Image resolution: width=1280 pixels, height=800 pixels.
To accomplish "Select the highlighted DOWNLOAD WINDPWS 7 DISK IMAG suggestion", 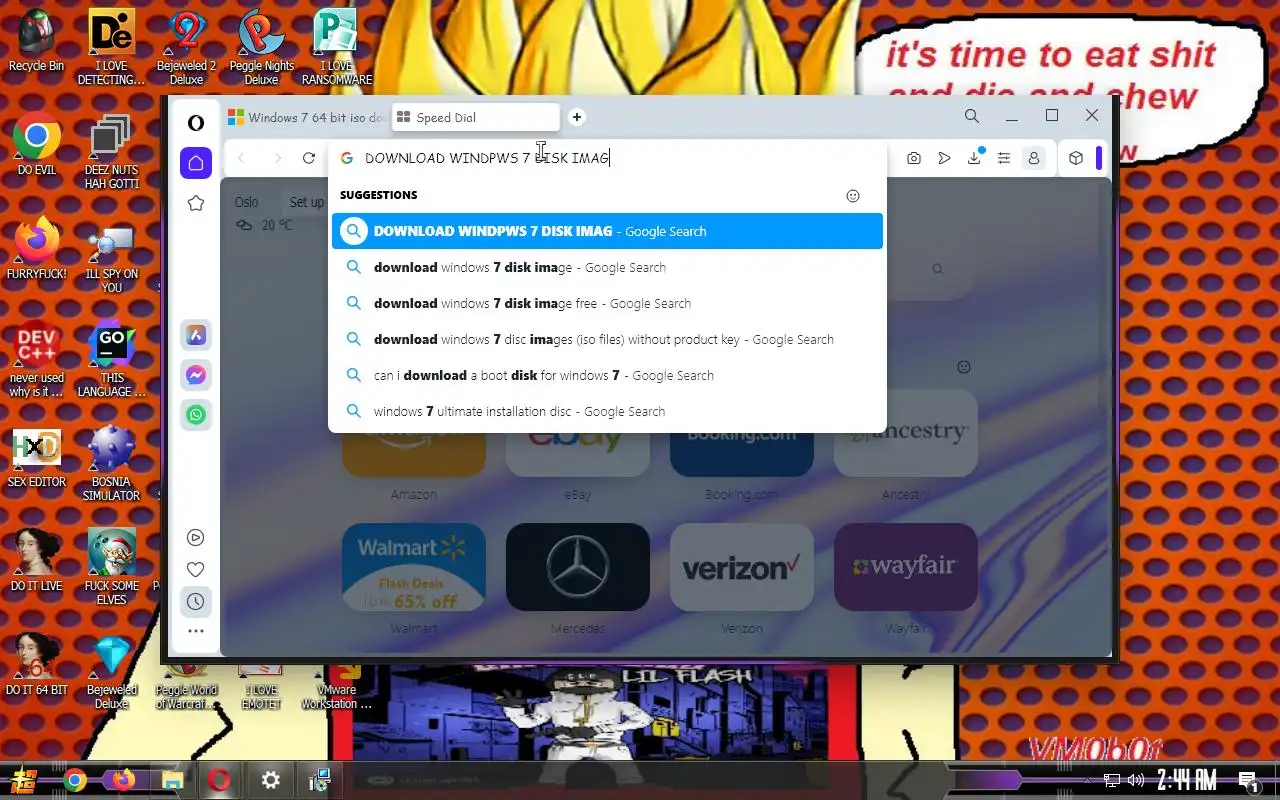I will [607, 231].
